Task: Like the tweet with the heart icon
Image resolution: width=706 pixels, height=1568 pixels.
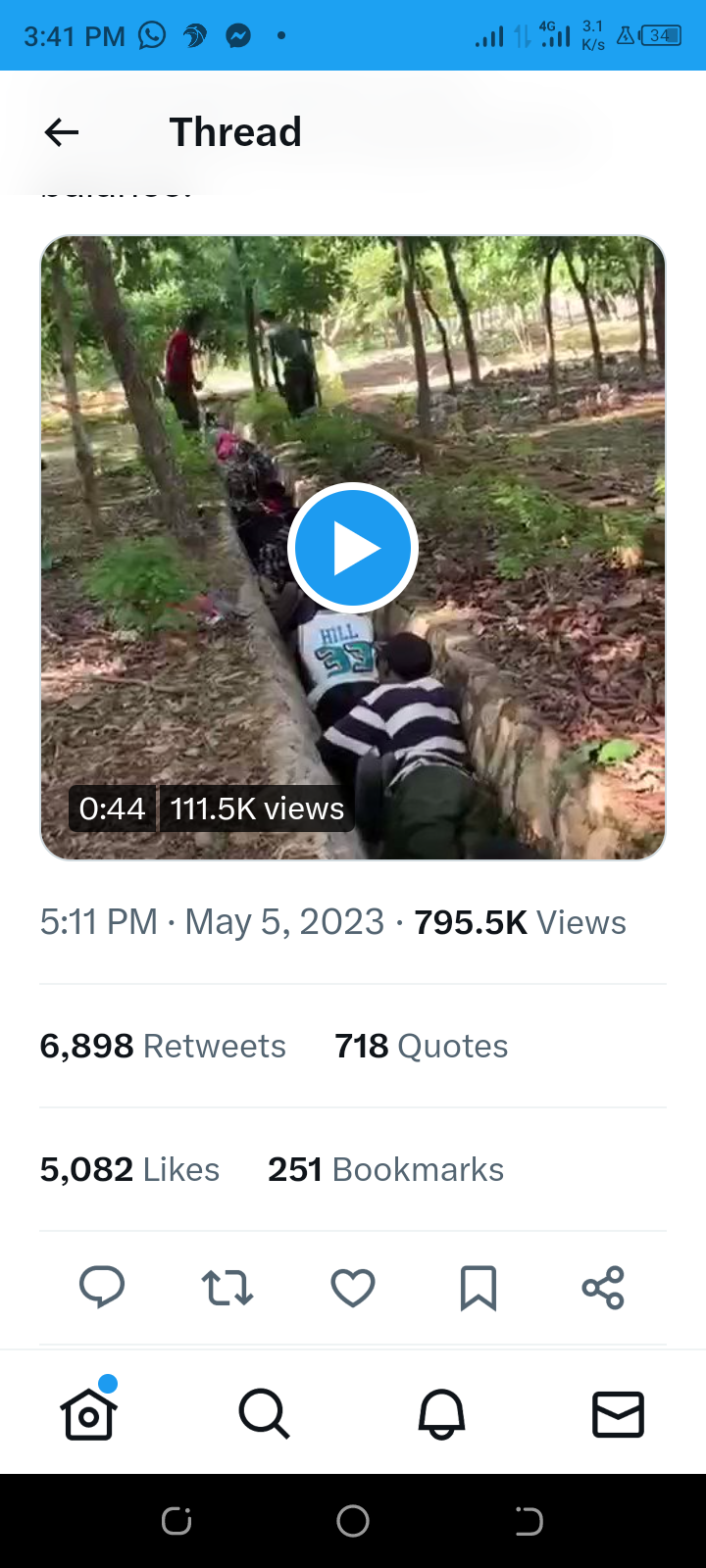Action: 353,1288
